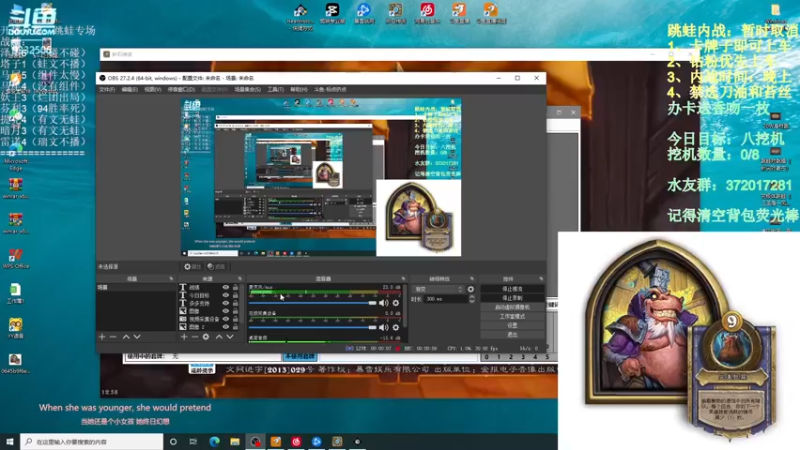Pop out the Scene Transitions dock panel
Image resolution: width=800 pixels, height=450 pixels.
[471, 279]
